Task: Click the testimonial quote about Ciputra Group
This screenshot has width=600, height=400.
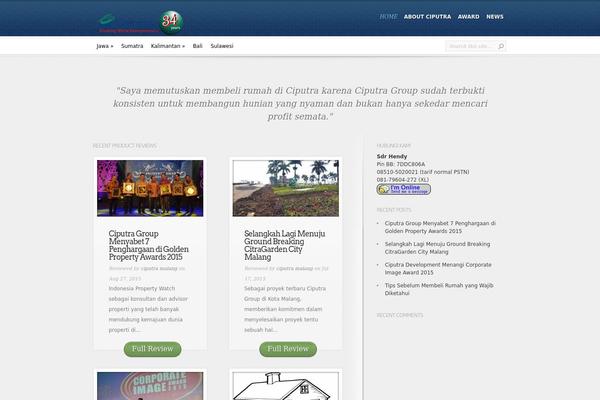Action: click(x=300, y=103)
